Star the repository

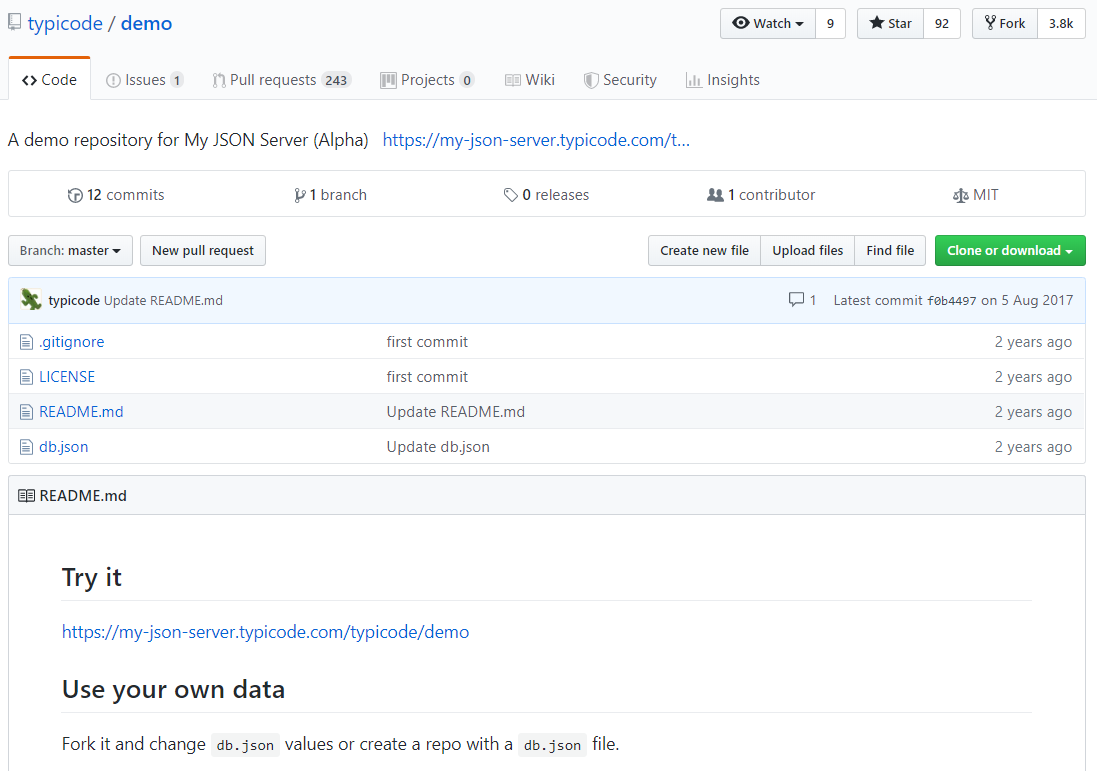click(891, 23)
